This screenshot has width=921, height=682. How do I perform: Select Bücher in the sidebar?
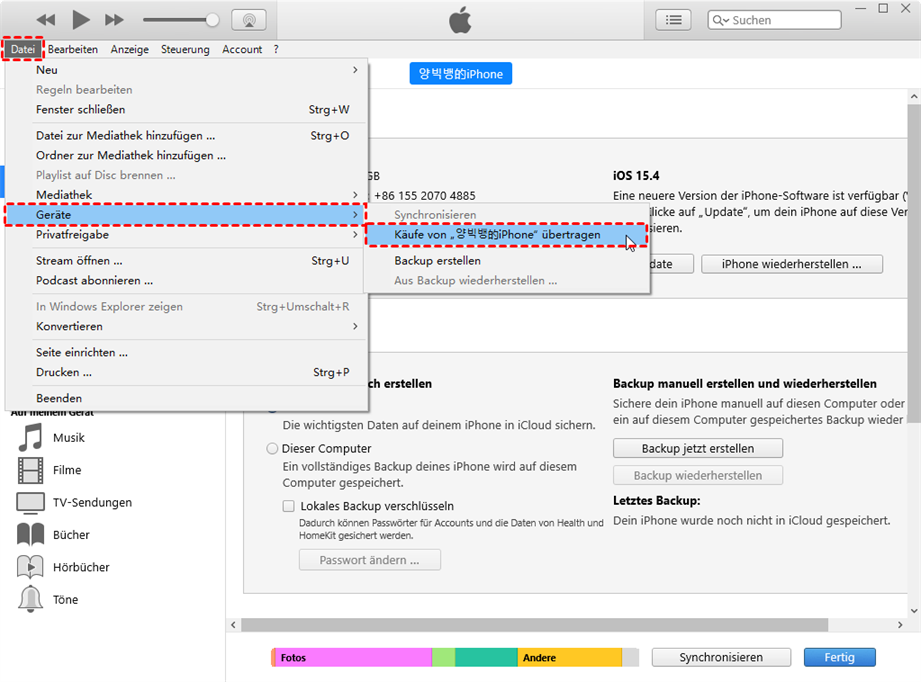click(71, 535)
